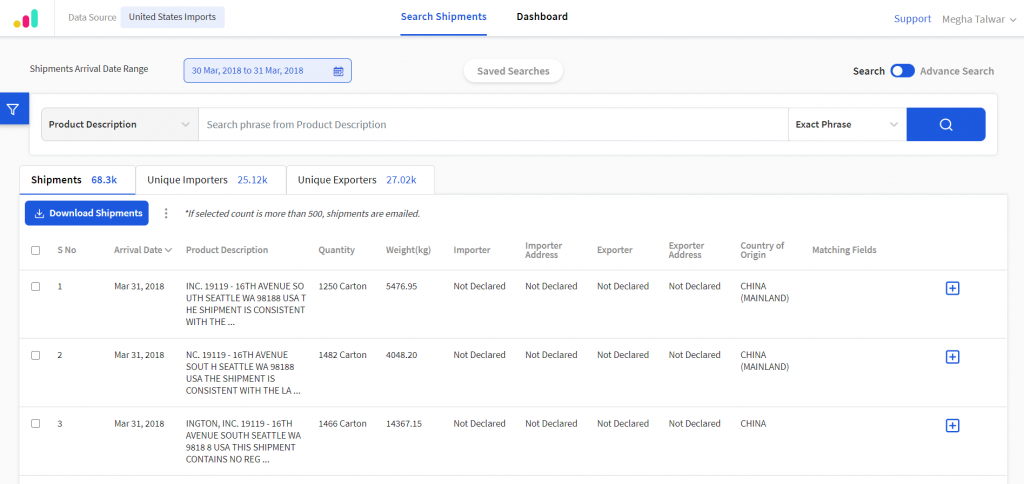Expand shipment row 1 with plus icon
Screen dimensions: 1024x484
point(952,288)
